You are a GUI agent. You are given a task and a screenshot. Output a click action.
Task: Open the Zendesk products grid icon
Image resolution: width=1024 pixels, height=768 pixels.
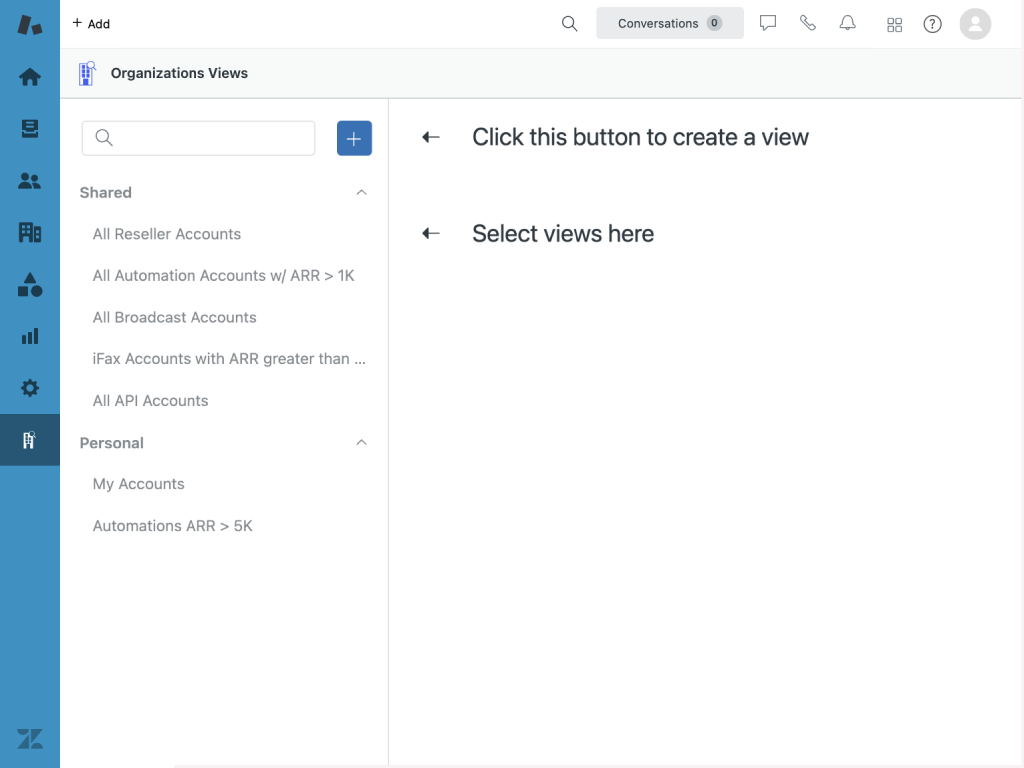[894, 25]
